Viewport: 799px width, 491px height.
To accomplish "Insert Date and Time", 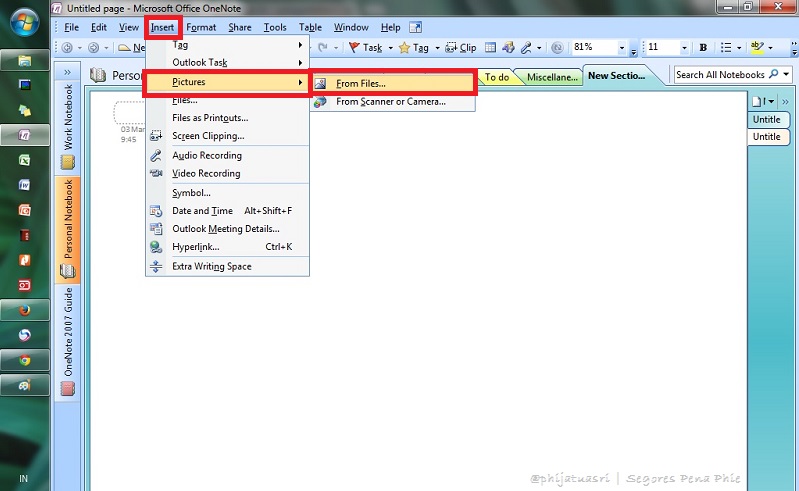I will (x=227, y=211).
